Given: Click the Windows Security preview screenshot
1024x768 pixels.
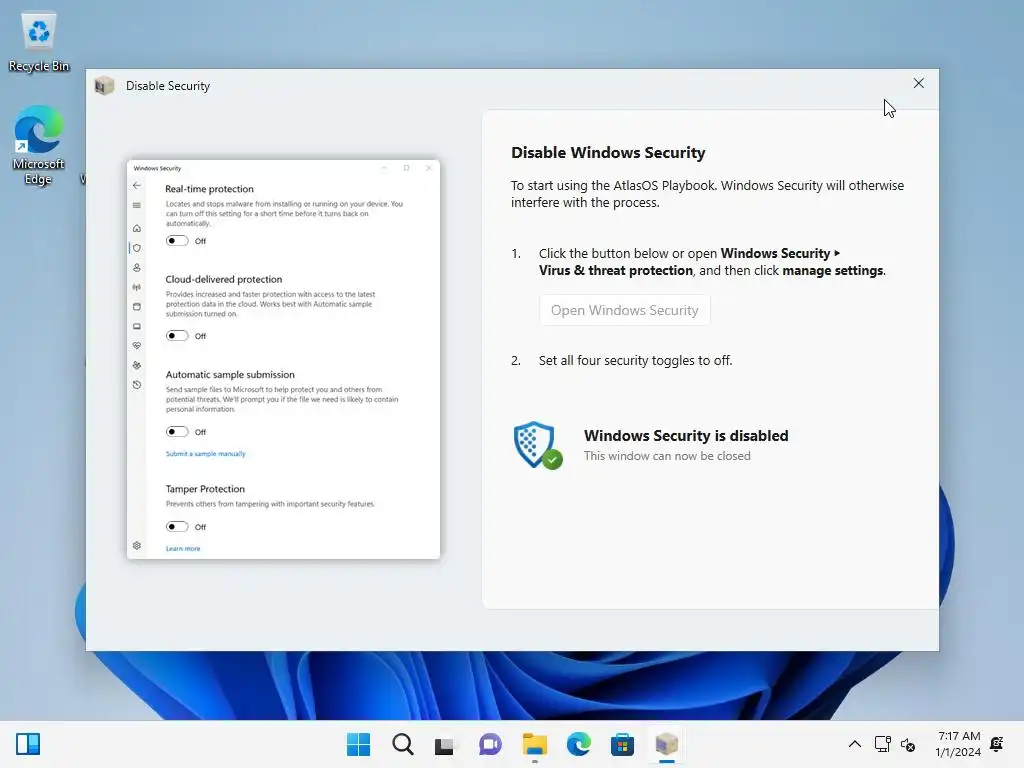Looking at the screenshot, I should click(283, 359).
